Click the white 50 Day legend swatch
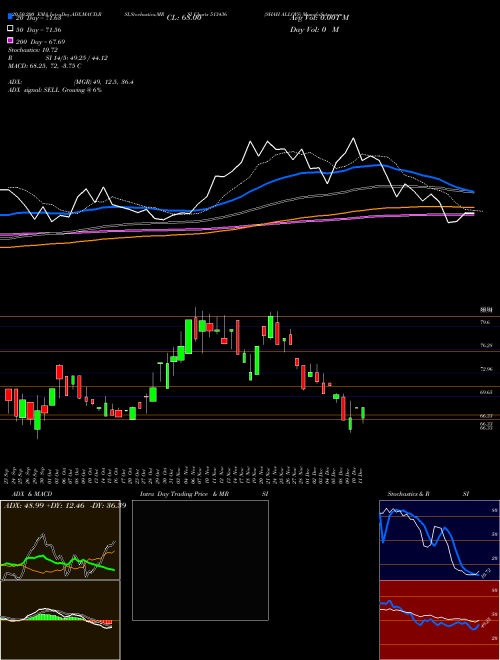 10,29
